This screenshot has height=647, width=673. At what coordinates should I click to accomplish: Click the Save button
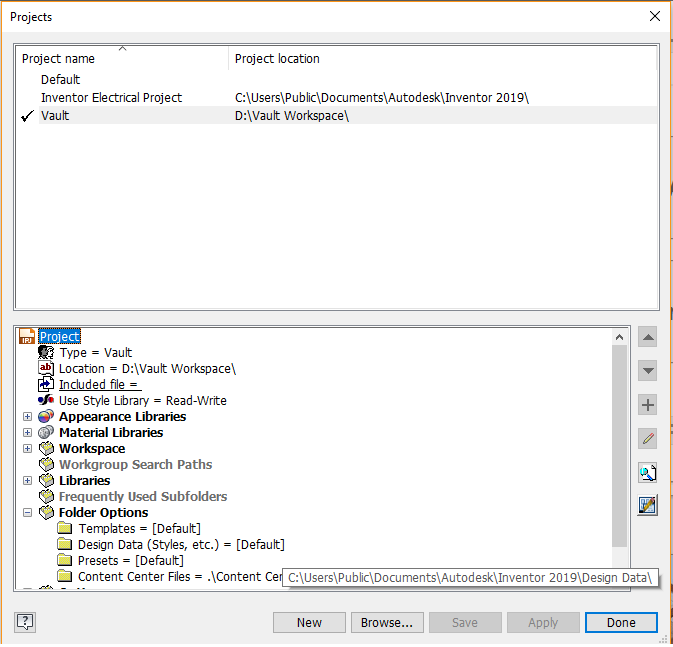(465, 623)
